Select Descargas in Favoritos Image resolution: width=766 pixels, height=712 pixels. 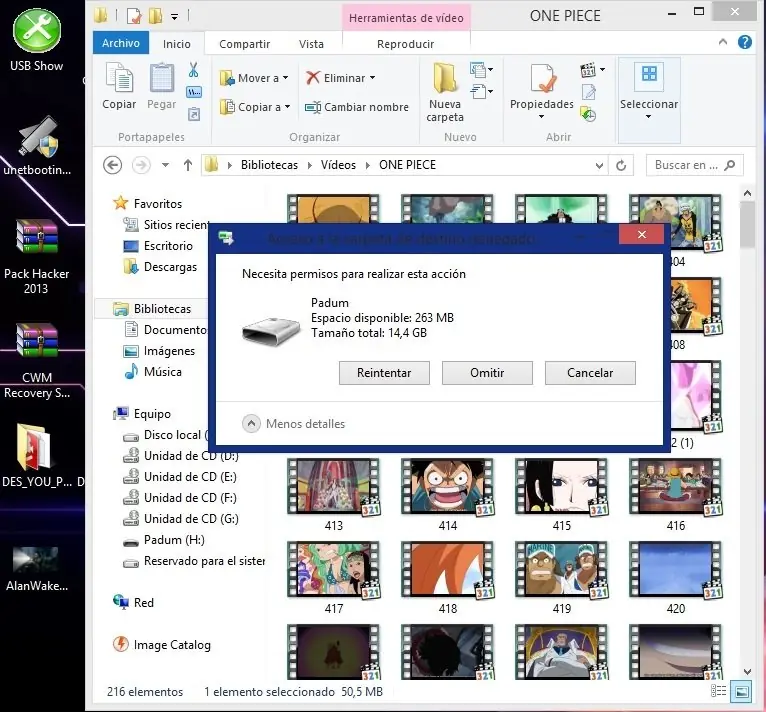point(160,267)
